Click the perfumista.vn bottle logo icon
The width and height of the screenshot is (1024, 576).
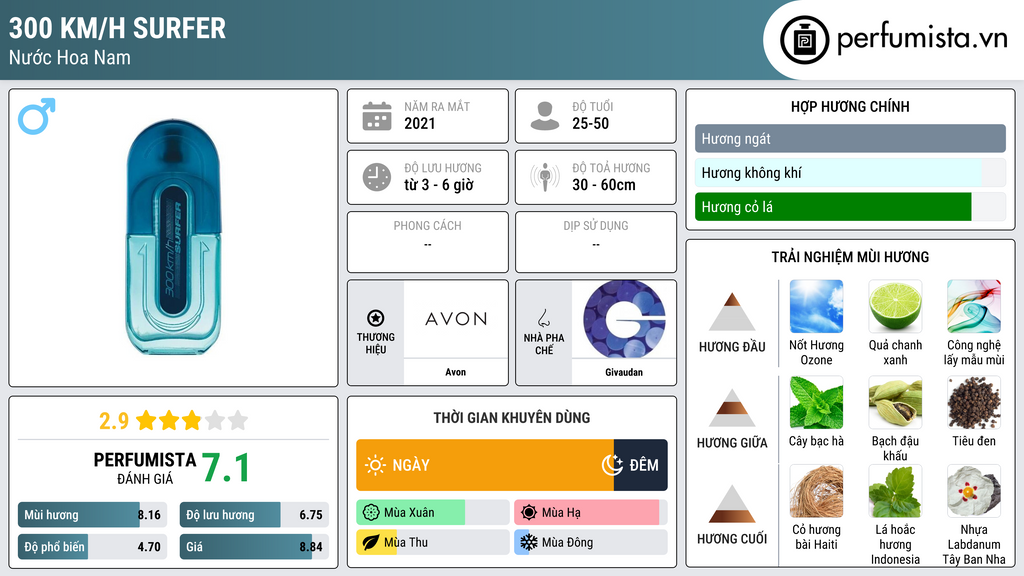(x=804, y=40)
